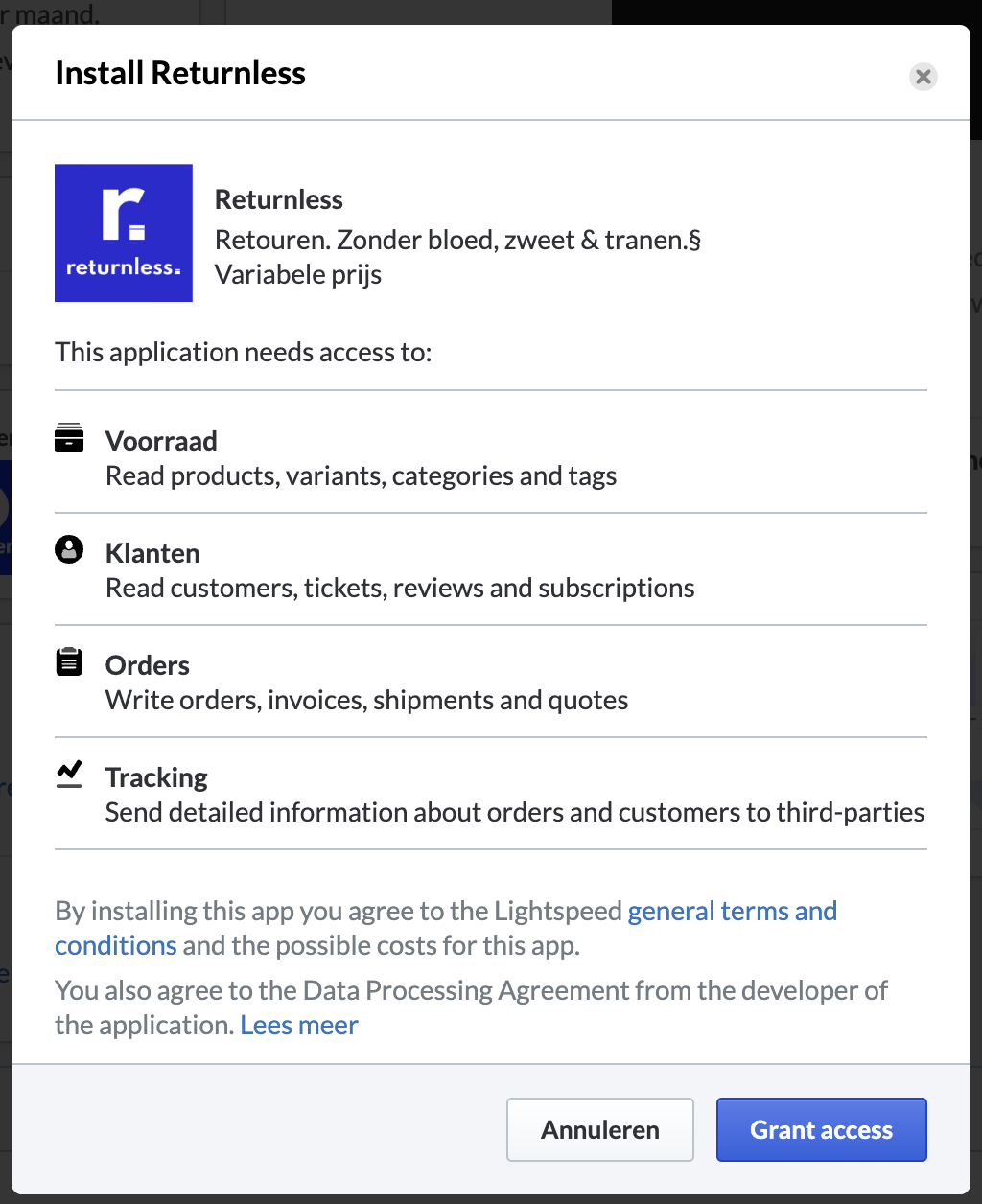This screenshot has height=1204, width=982.
Task: Select the Klanten permission heading
Action: (152, 553)
